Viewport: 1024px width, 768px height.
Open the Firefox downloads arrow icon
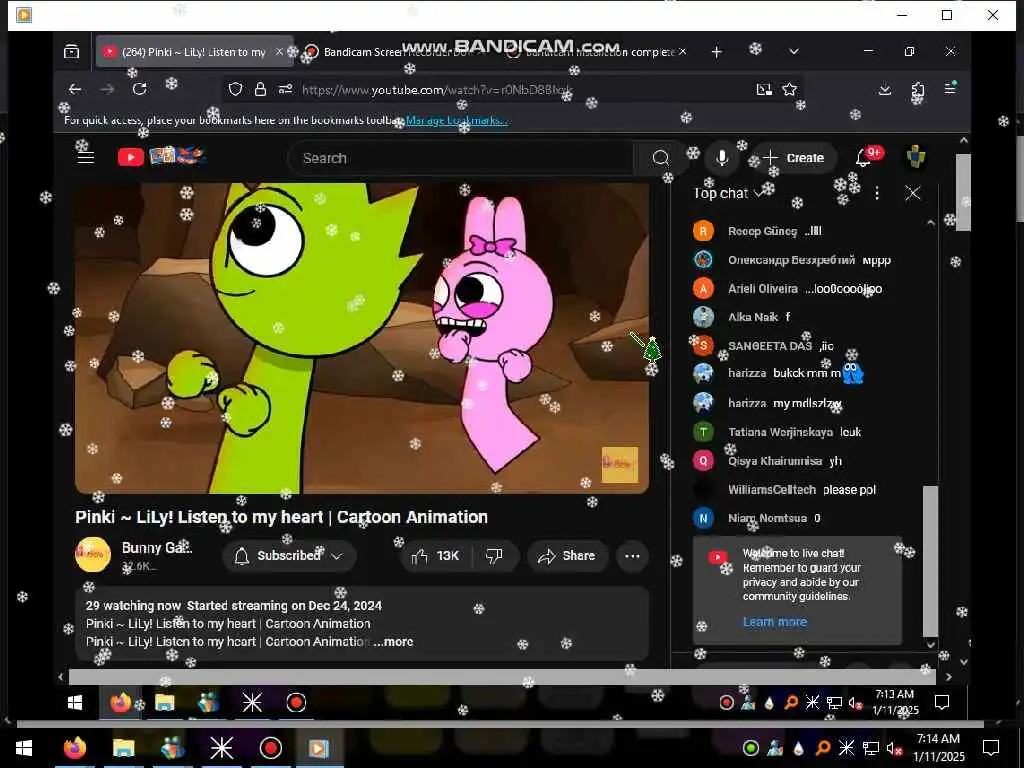(885, 89)
